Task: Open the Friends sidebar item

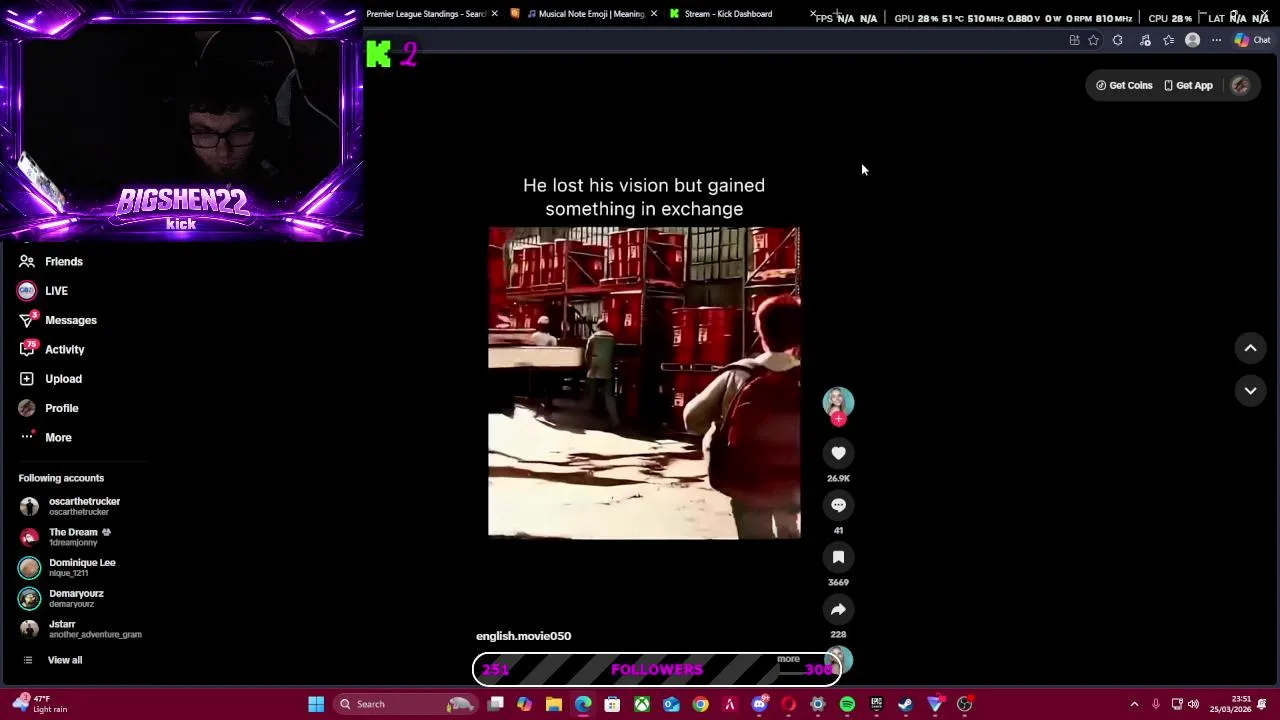Action: [x=63, y=261]
